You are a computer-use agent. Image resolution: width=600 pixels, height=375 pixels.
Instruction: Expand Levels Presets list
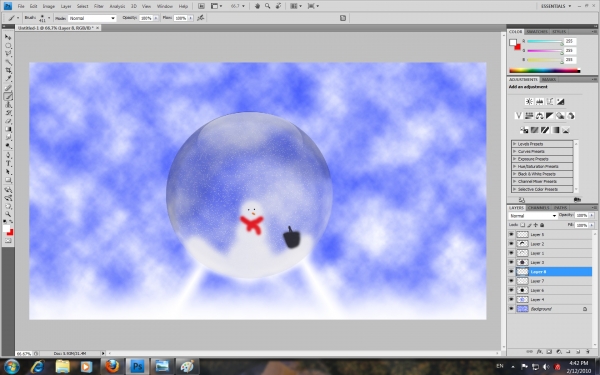(x=514, y=144)
